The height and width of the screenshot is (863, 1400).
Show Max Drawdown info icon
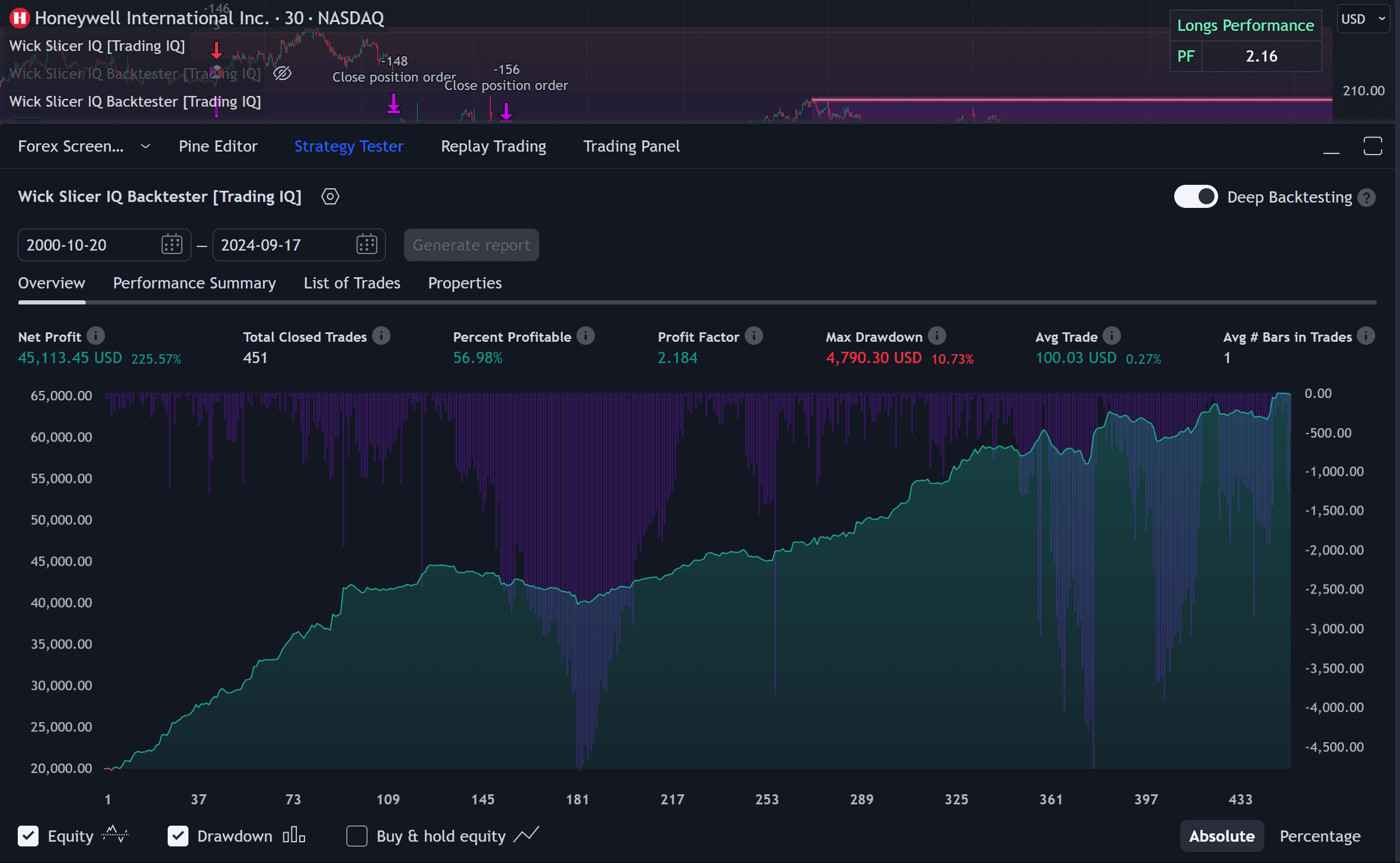(937, 336)
